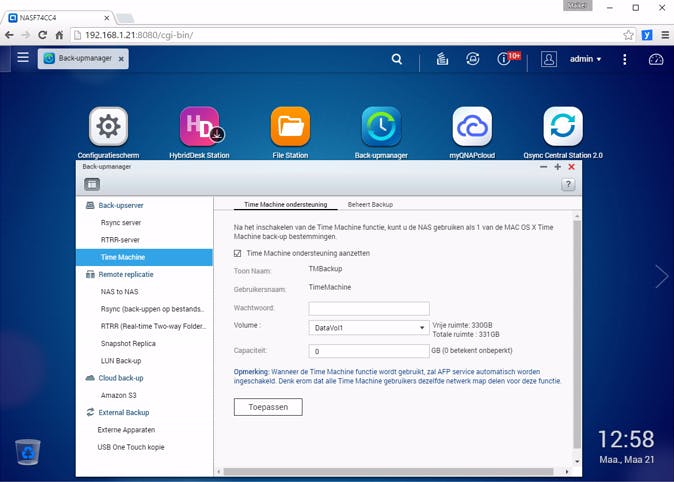Reload the browser page
The height and width of the screenshot is (482, 674).
pos(42,35)
